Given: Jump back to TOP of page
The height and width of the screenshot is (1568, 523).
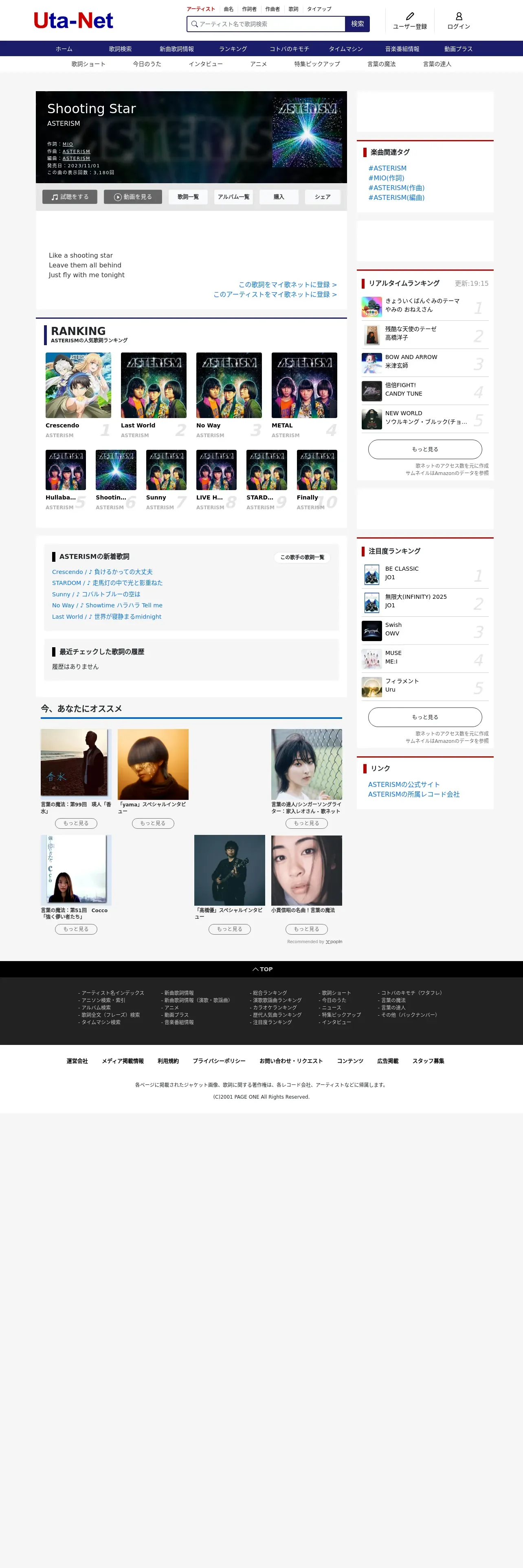Looking at the screenshot, I should (x=262, y=969).
